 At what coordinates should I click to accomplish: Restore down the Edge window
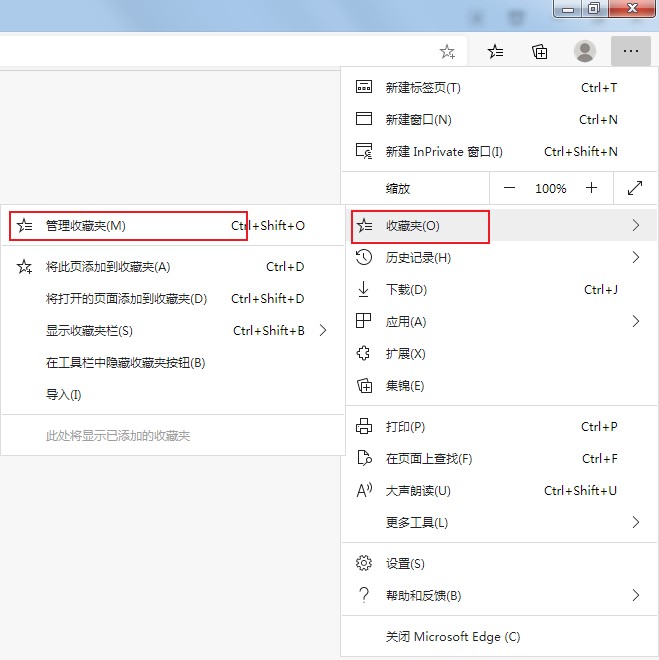[x=594, y=8]
